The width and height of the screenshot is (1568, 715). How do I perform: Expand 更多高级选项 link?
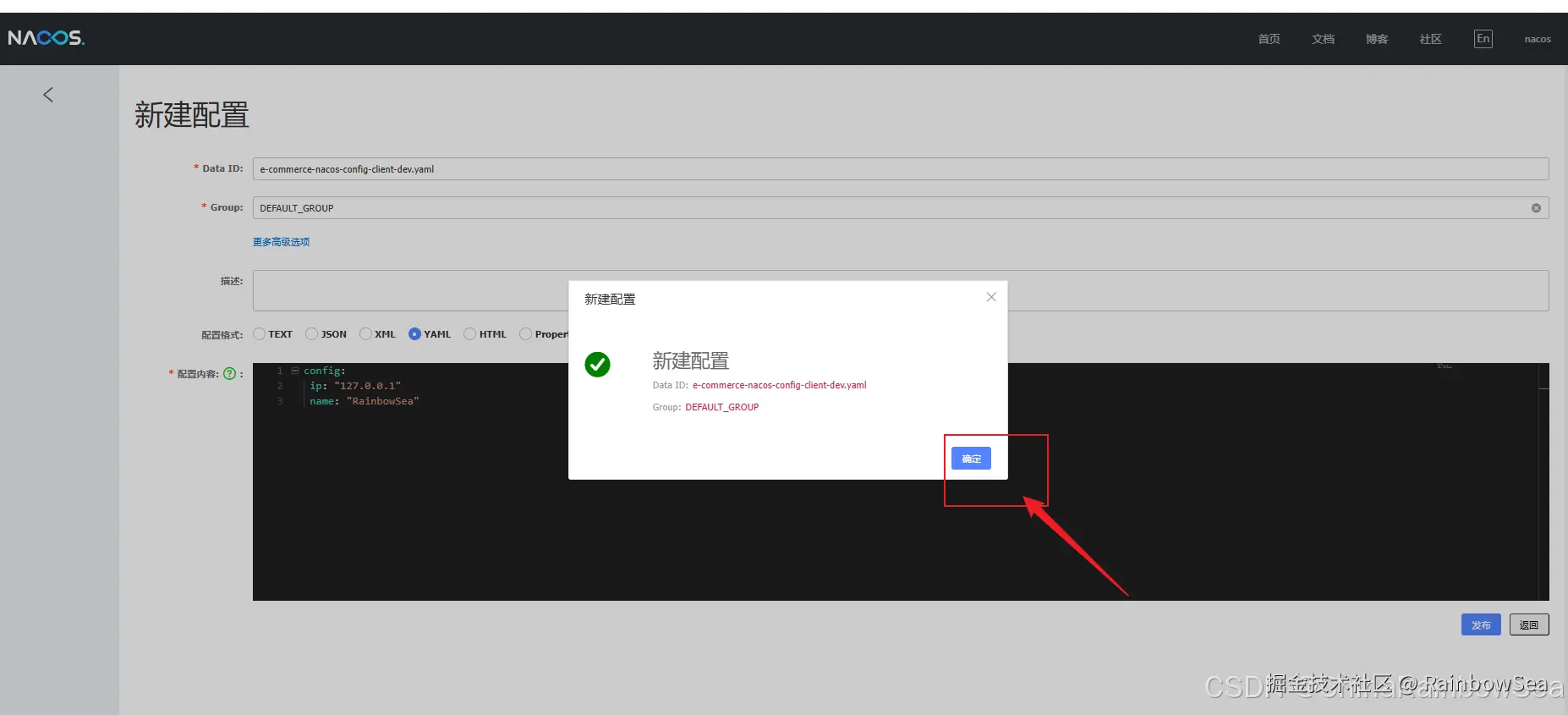[281, 242]
